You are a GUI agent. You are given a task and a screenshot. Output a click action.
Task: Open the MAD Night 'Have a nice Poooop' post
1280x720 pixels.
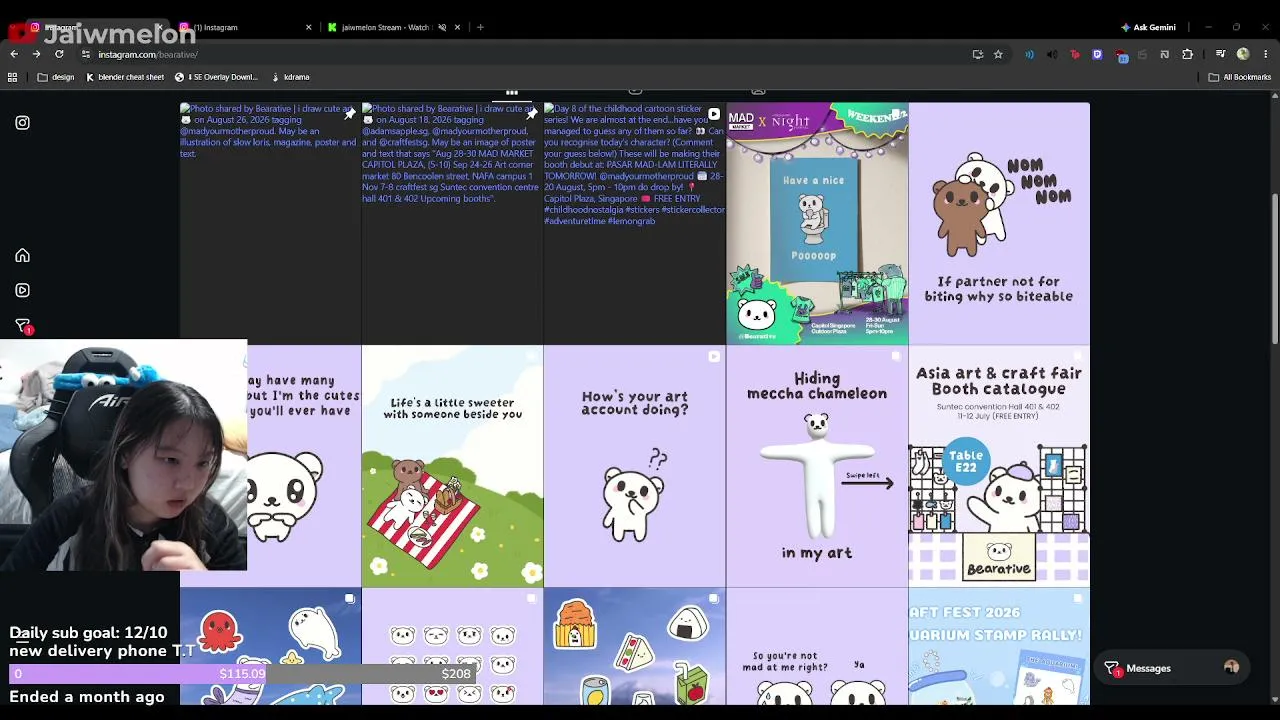(817, 223)
